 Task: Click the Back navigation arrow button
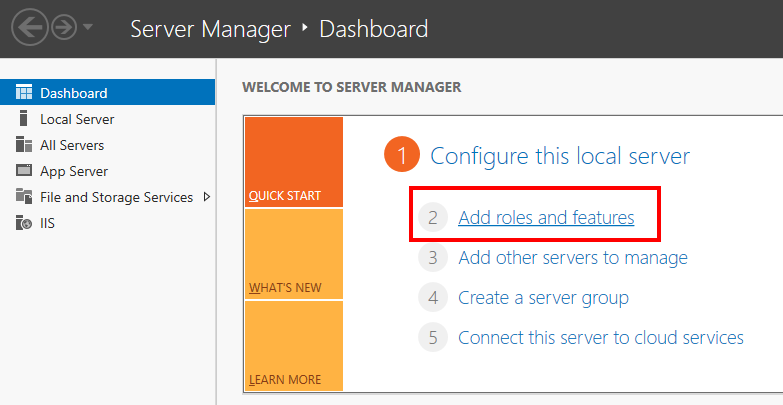tap(30, 30)
